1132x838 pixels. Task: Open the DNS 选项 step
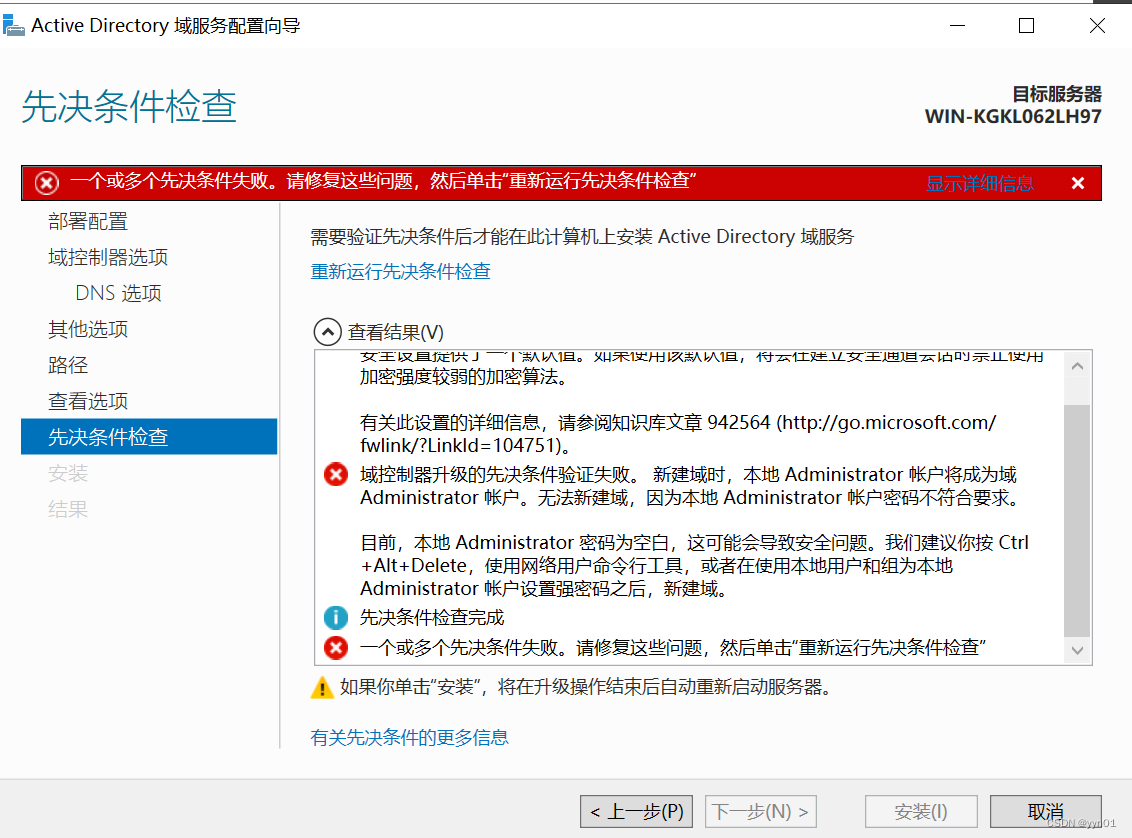tap(118, 293)
